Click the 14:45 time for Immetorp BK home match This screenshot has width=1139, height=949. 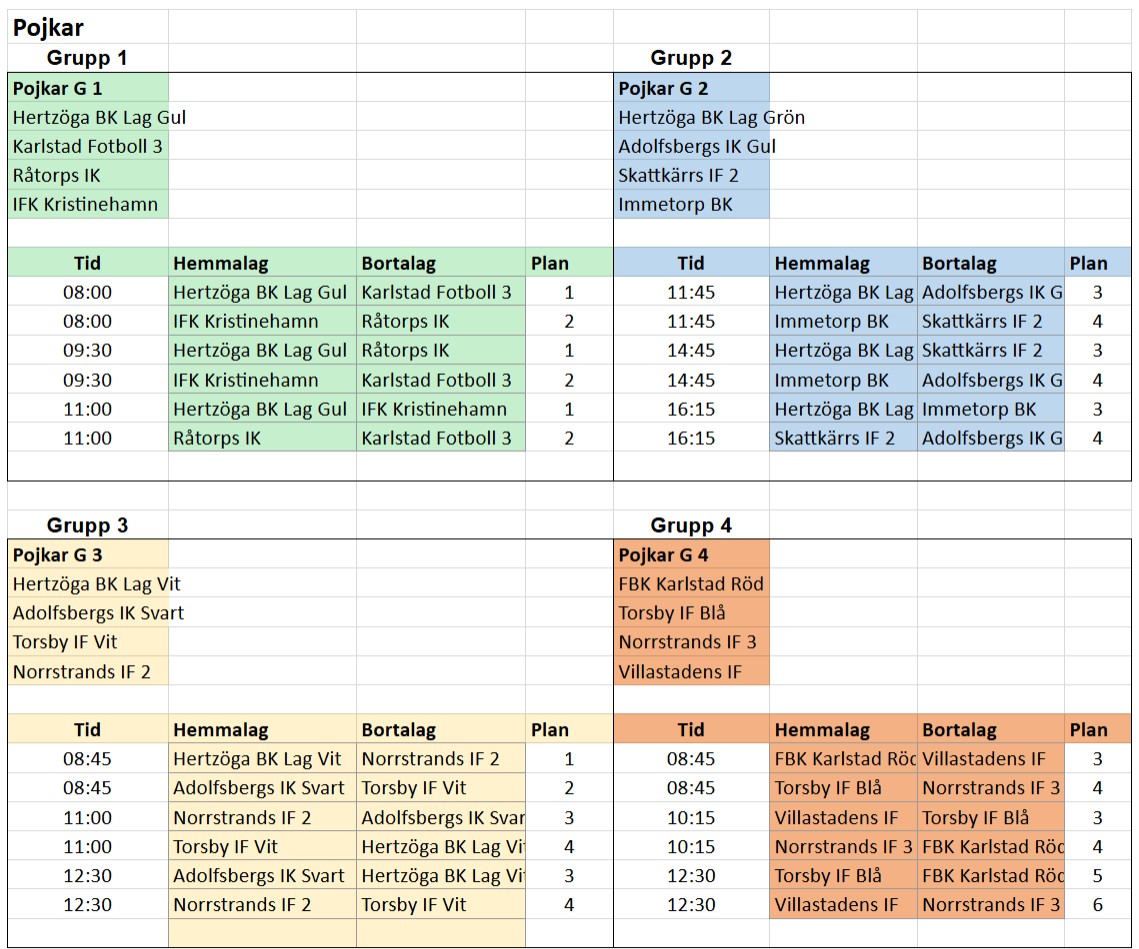click(690, 380)
